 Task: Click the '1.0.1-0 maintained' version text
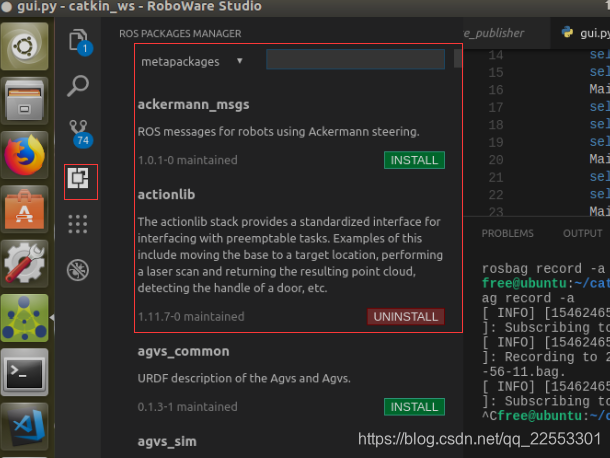click(x=188, y=160)
